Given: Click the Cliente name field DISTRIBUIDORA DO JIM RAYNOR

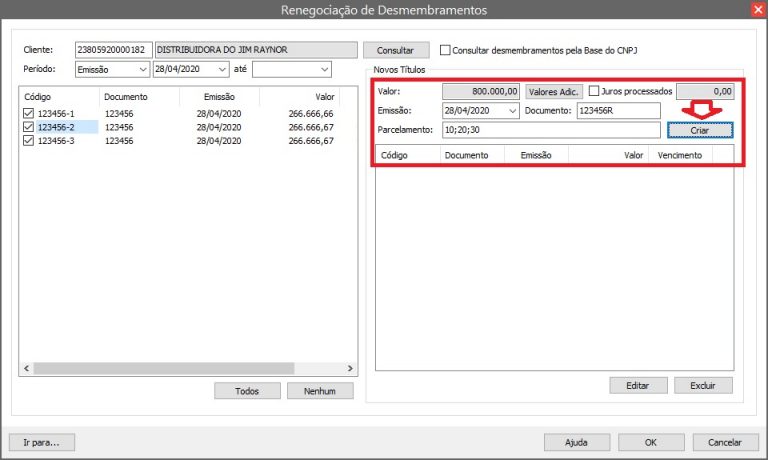Looking at the screenshot, I should coord(256,50).
